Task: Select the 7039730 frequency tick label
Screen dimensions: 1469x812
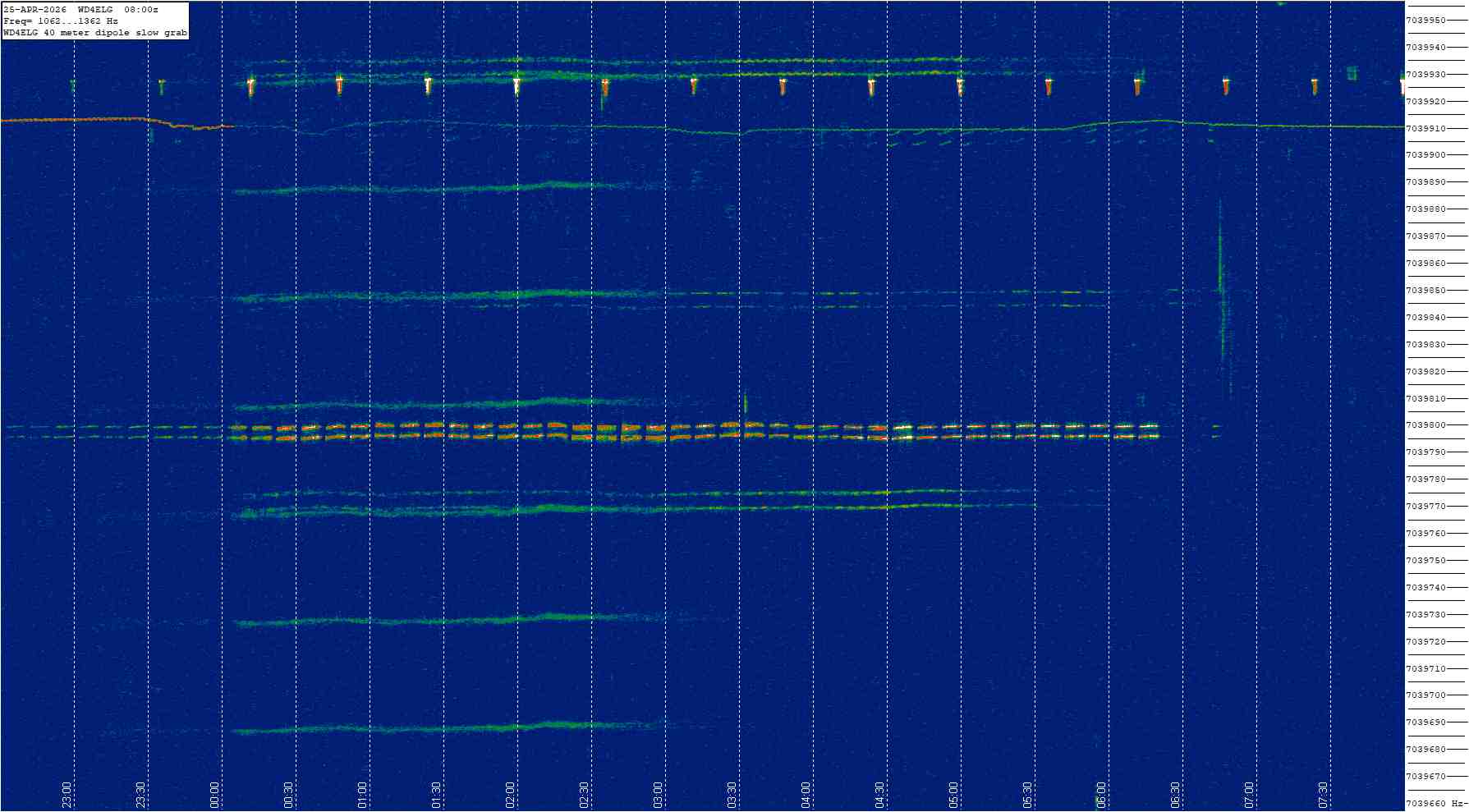Action: point(1426,615)
